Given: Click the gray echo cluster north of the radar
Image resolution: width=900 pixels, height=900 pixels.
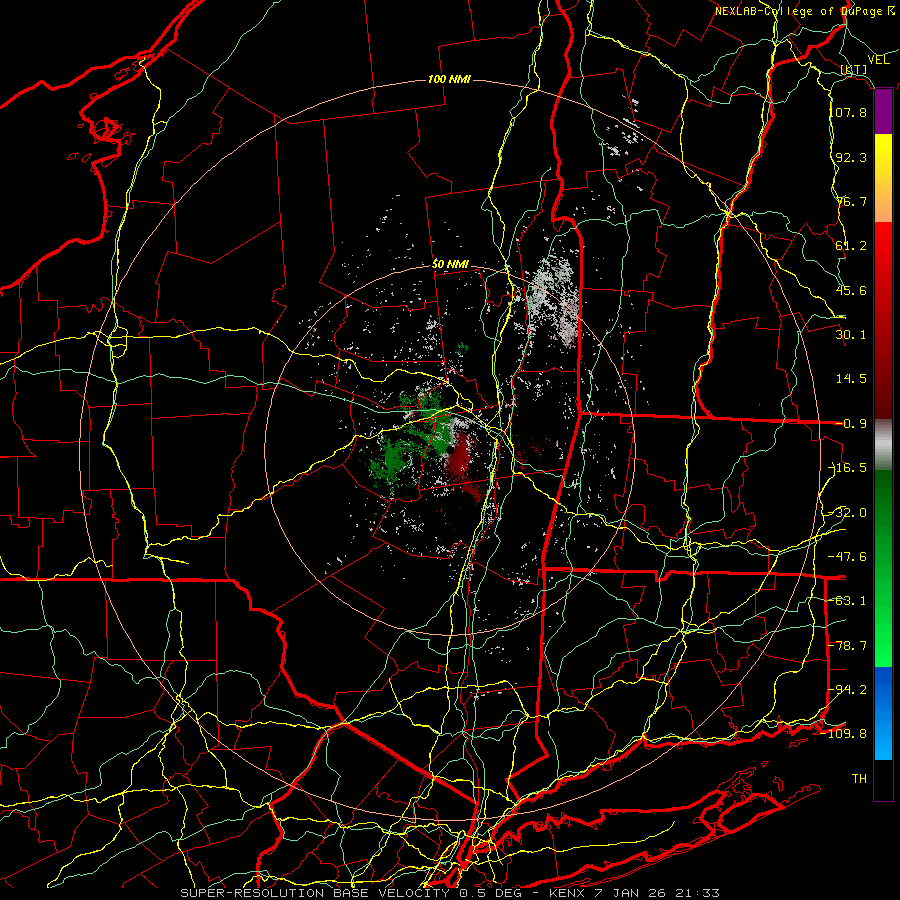Looking at the screenshot, I should click(554, 301).
